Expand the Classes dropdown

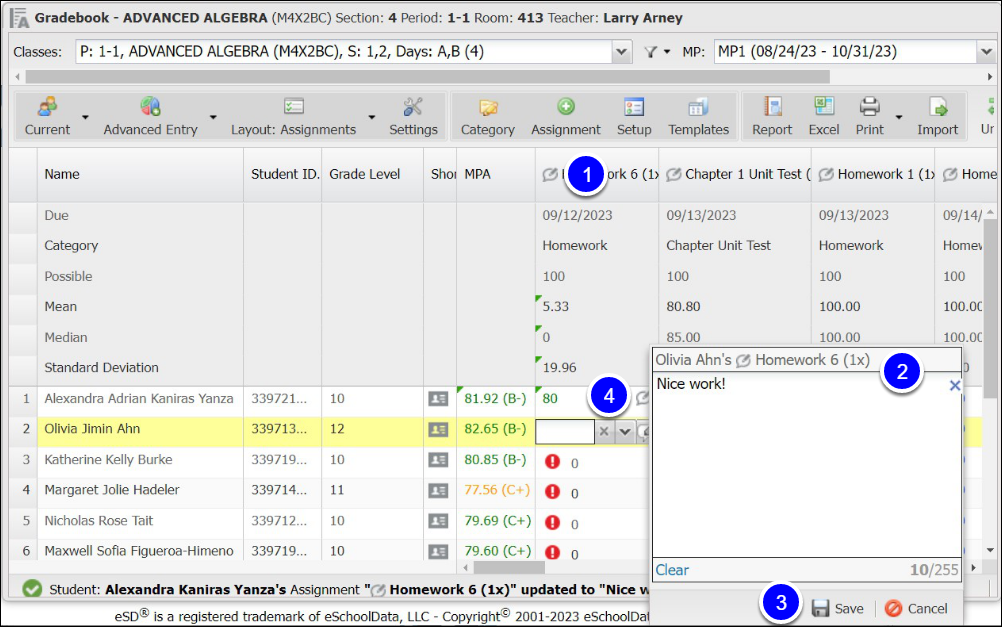[621, 52]
